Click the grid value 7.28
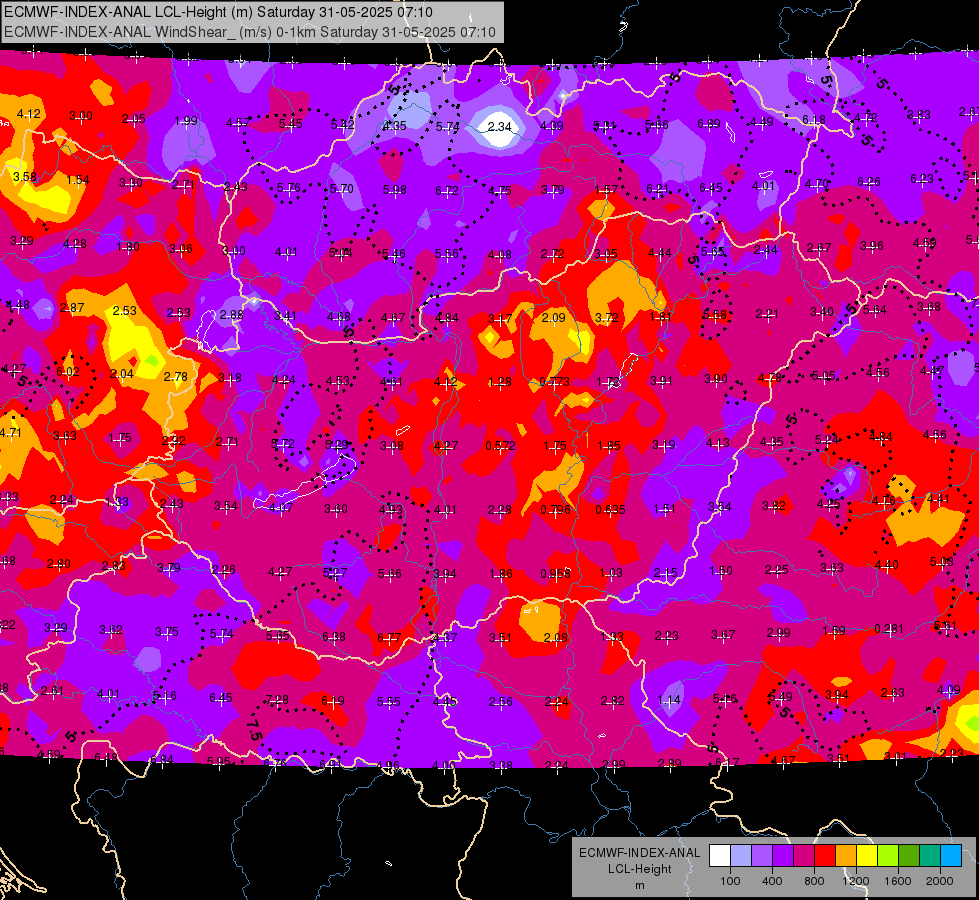The width and height of the screenshot is (979, 900). [x=277, y=700]
